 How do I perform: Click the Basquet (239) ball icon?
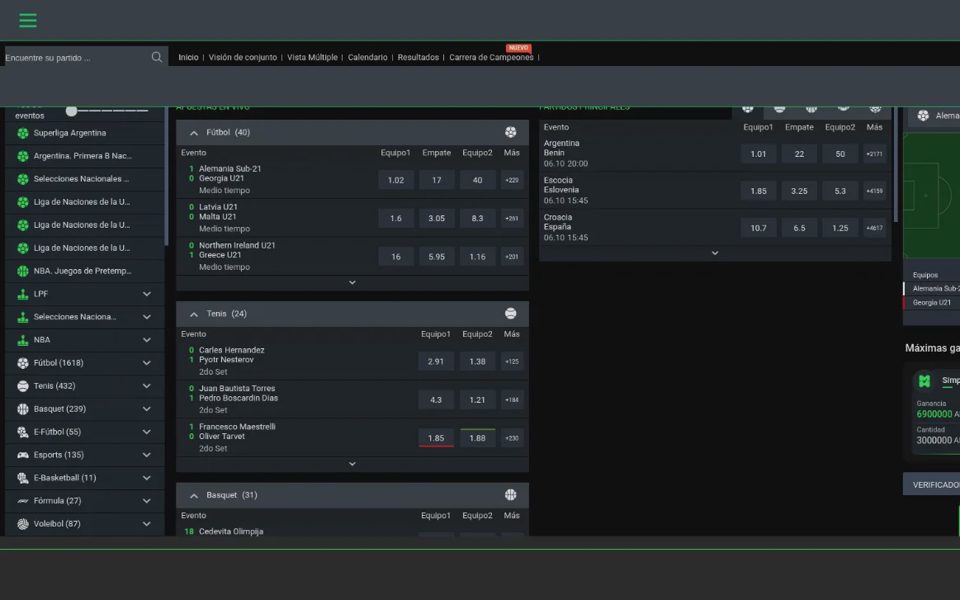pos(23,409)
